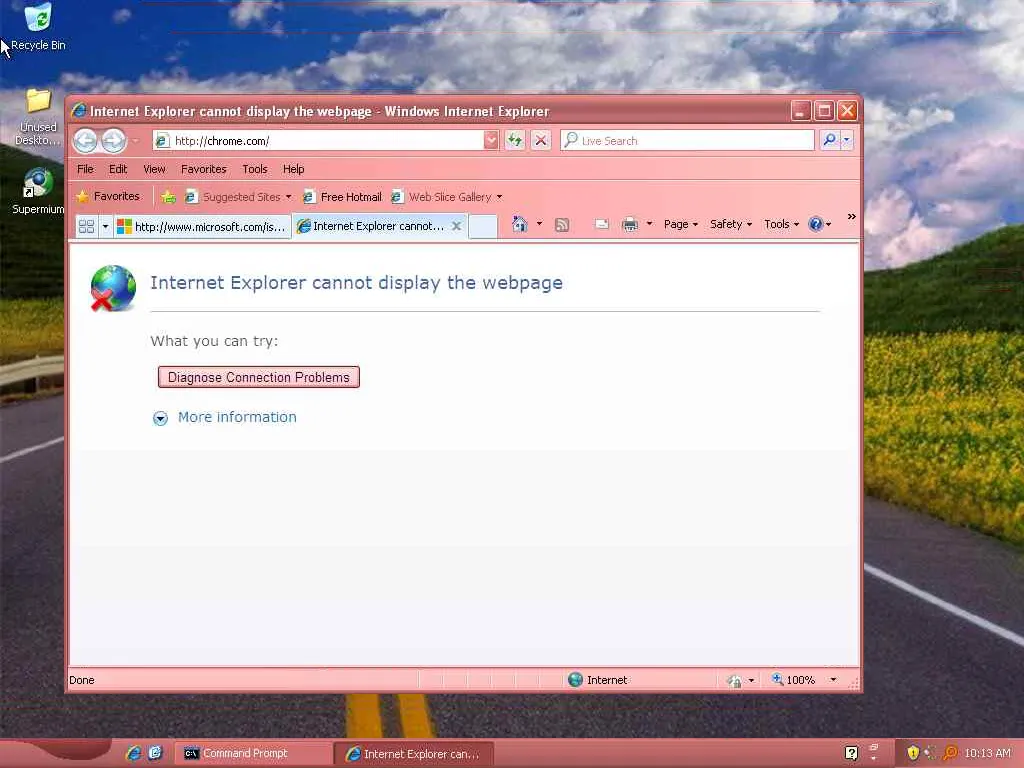Launch Internet Explorer from quick launch
Viewport: 1024px width, 768px height.
point(133,753)
